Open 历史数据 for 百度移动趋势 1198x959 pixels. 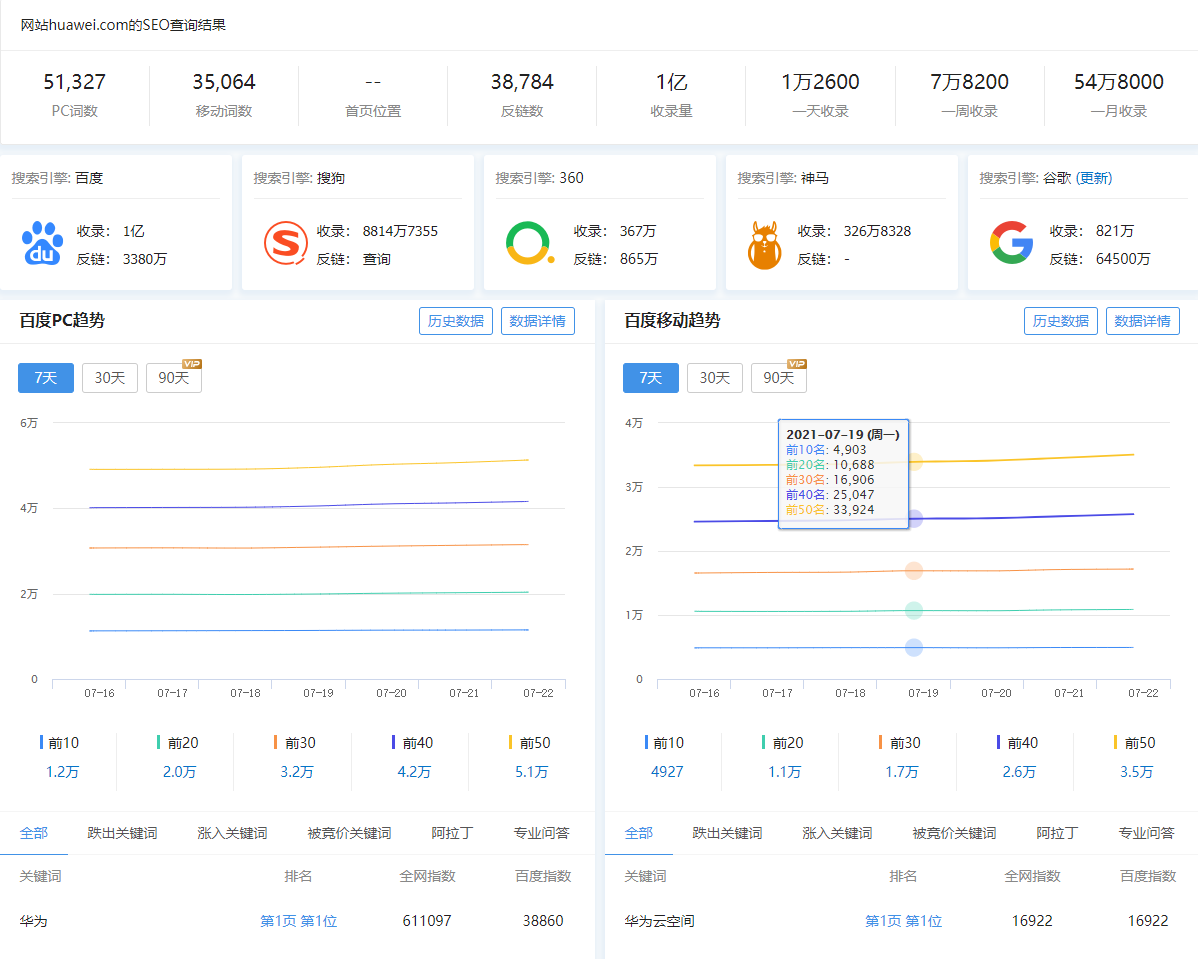(x=1061, y=321)
